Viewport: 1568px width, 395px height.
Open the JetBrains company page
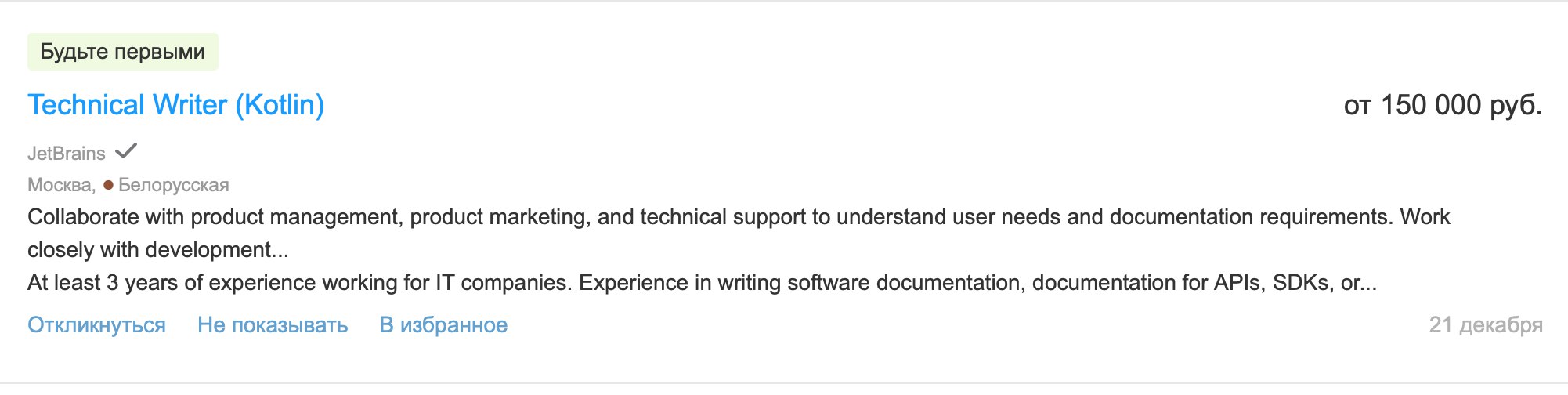point(67,153)
